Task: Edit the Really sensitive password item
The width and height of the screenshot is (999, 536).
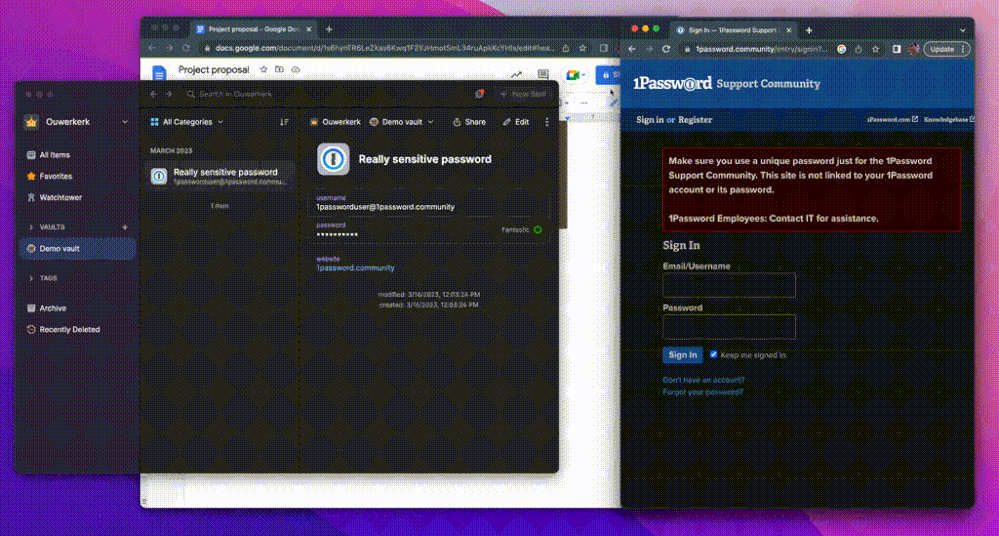Action: [x=515, y=122]
